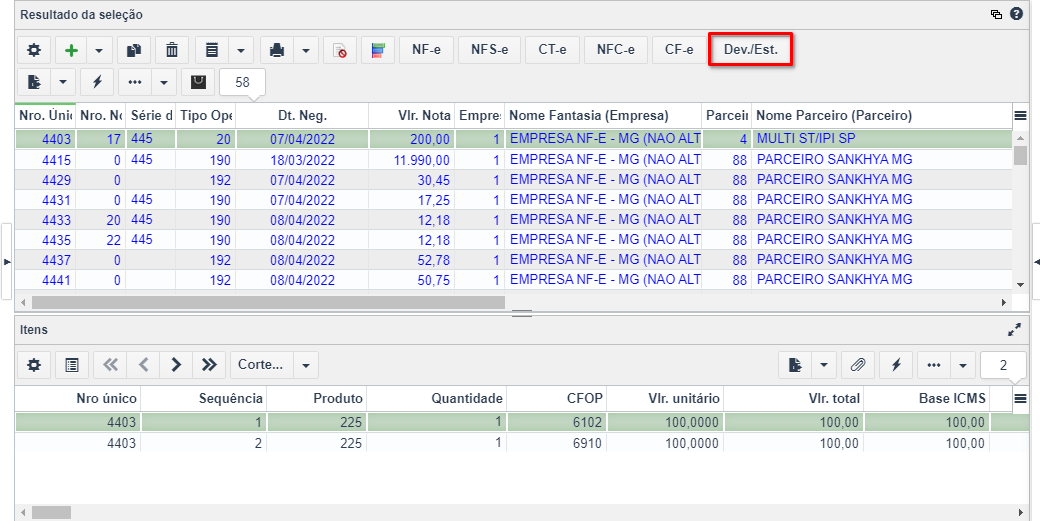Open column menu icon of Itens grid

click(x=1020, y=398)
